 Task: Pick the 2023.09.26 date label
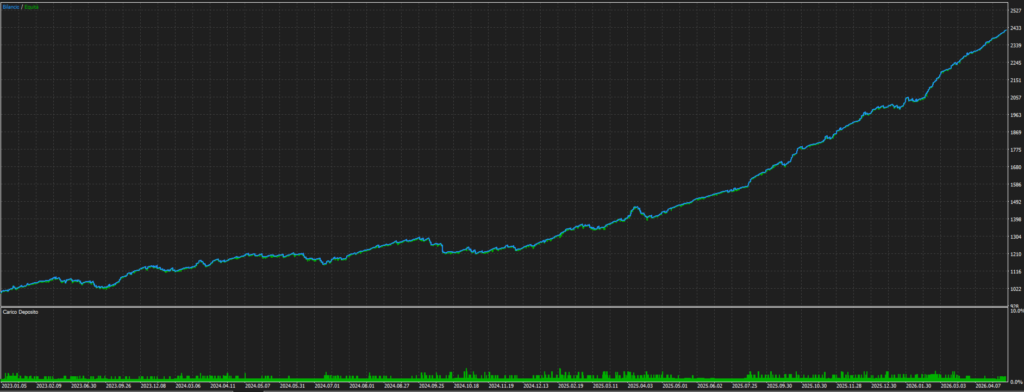(119, 386)
